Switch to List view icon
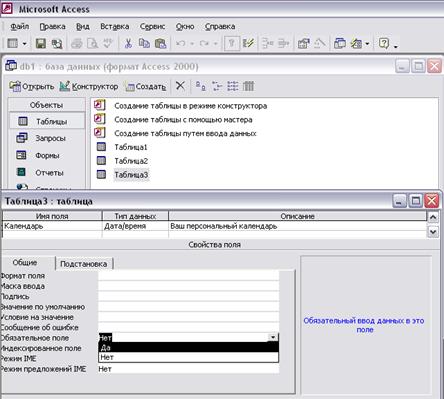 click(233, 86)
